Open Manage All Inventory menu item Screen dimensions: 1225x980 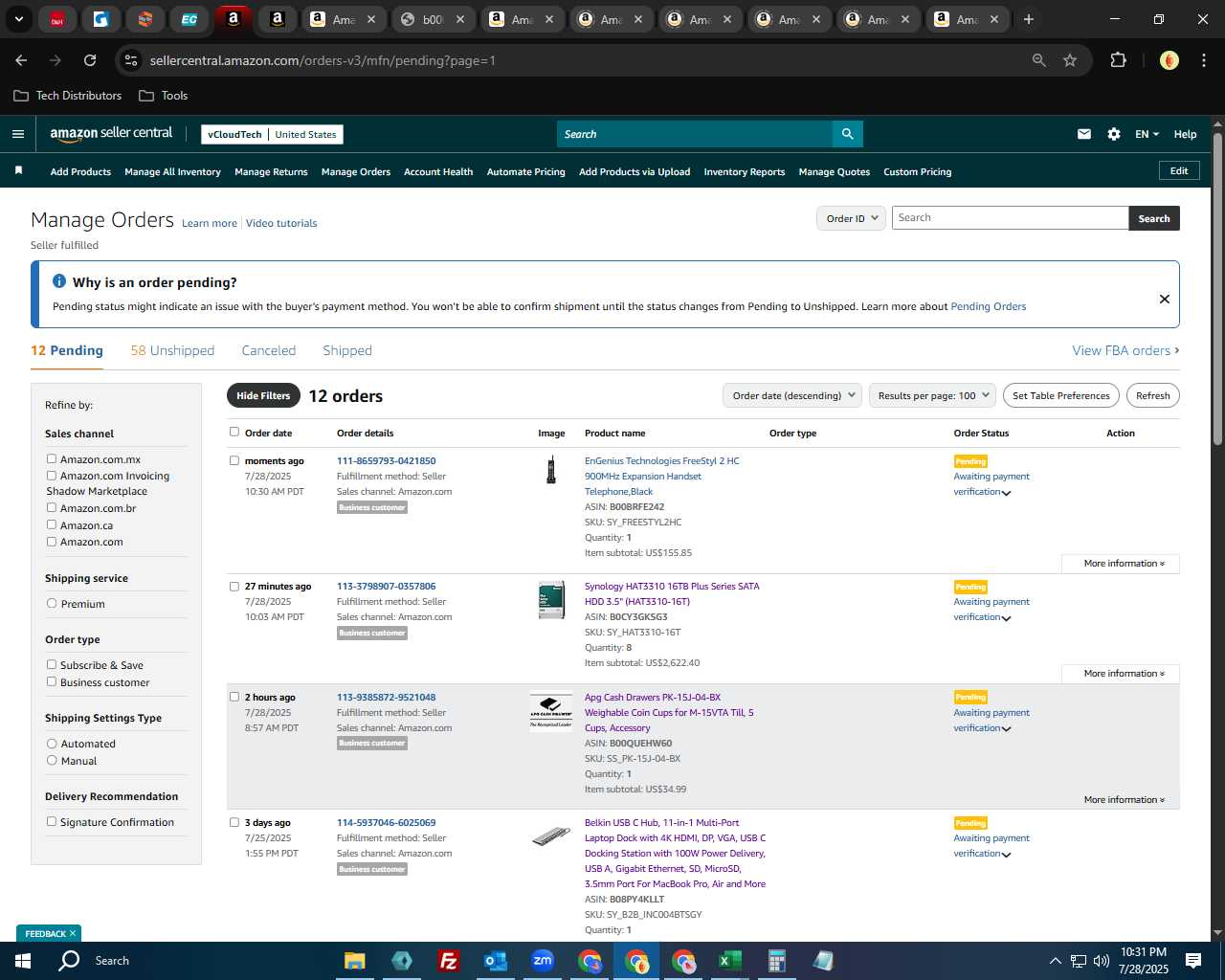tap(172, 172)
